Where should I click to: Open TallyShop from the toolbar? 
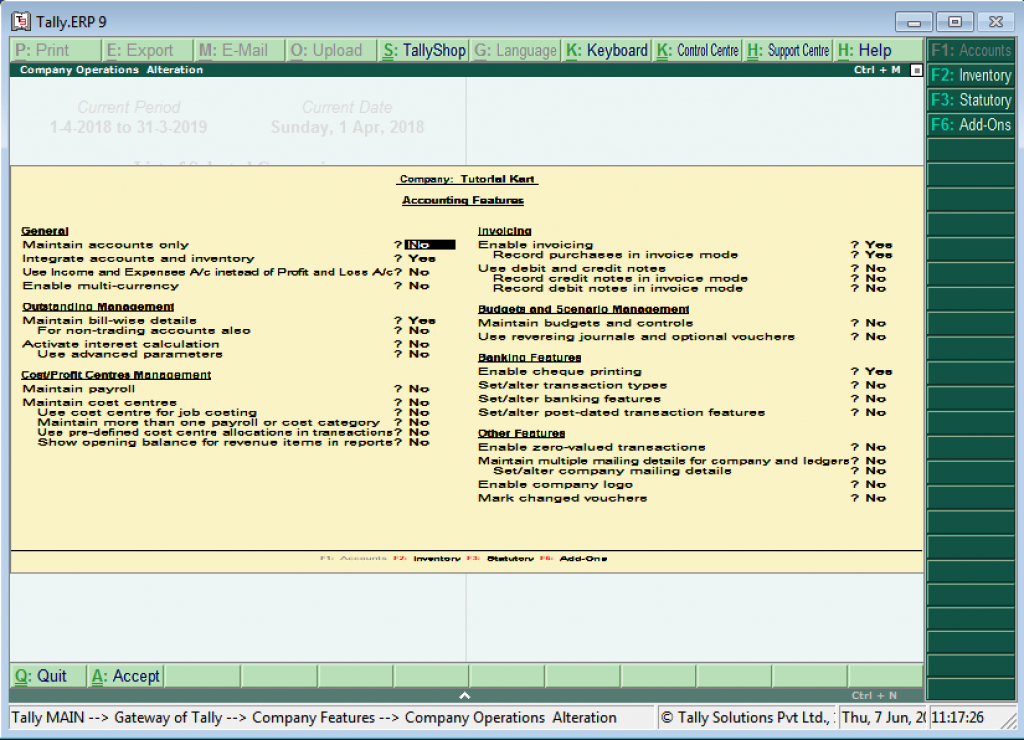[x=423, y=49]
